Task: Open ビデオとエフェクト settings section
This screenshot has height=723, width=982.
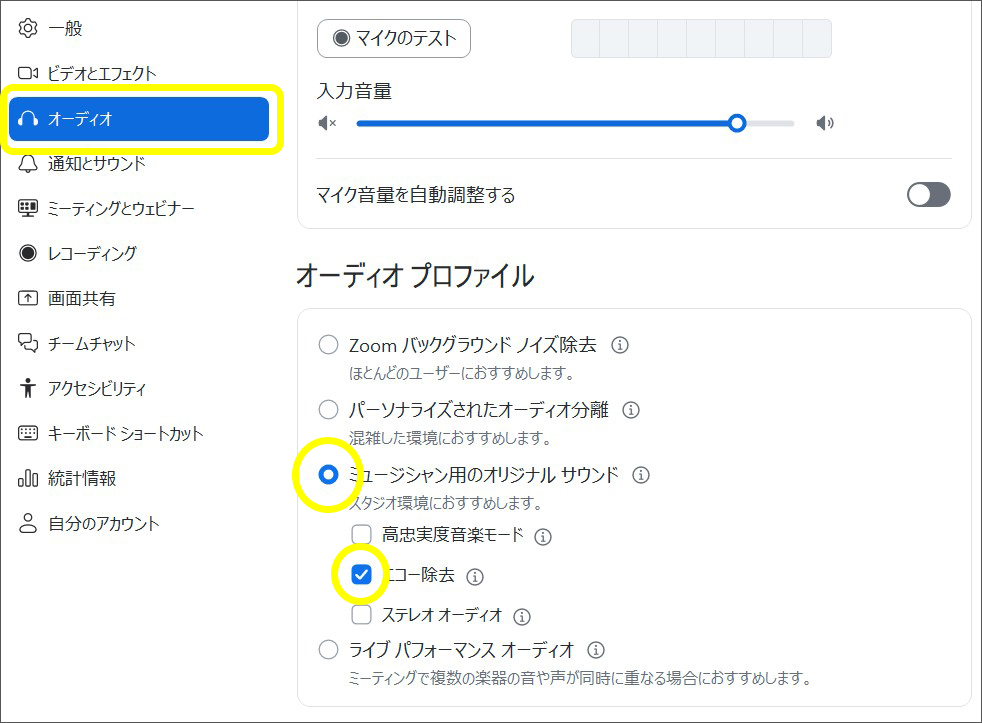Action: tap(101, 73)
